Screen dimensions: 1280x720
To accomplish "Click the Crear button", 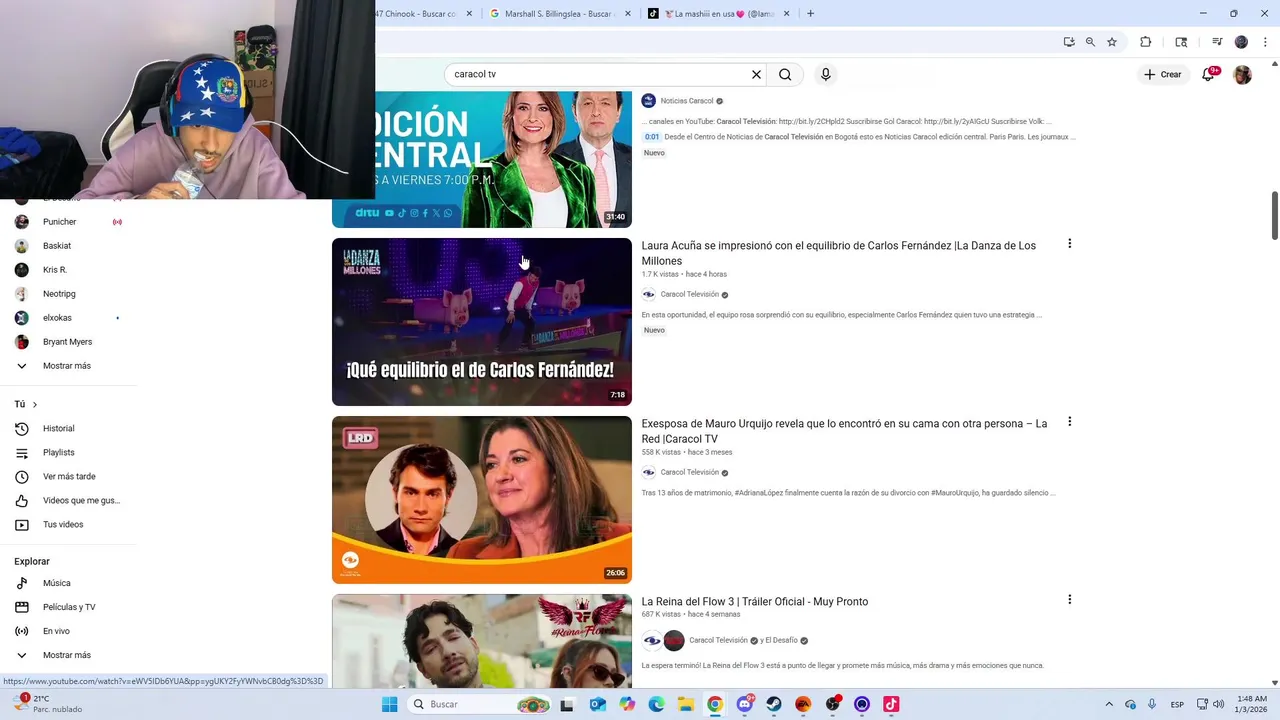I will pyautogui.click(x=1163, y=74).
